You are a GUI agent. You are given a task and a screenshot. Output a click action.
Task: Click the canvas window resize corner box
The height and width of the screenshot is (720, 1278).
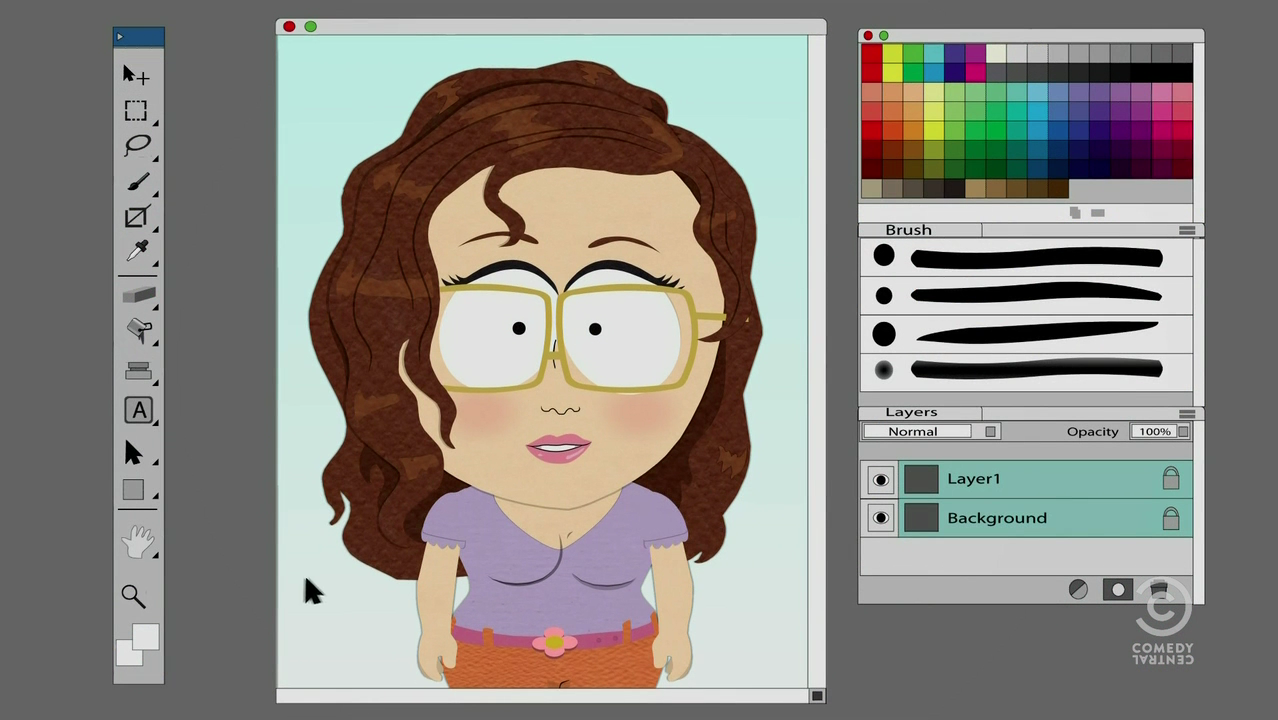pyautogui.click(x=817, y=696)
